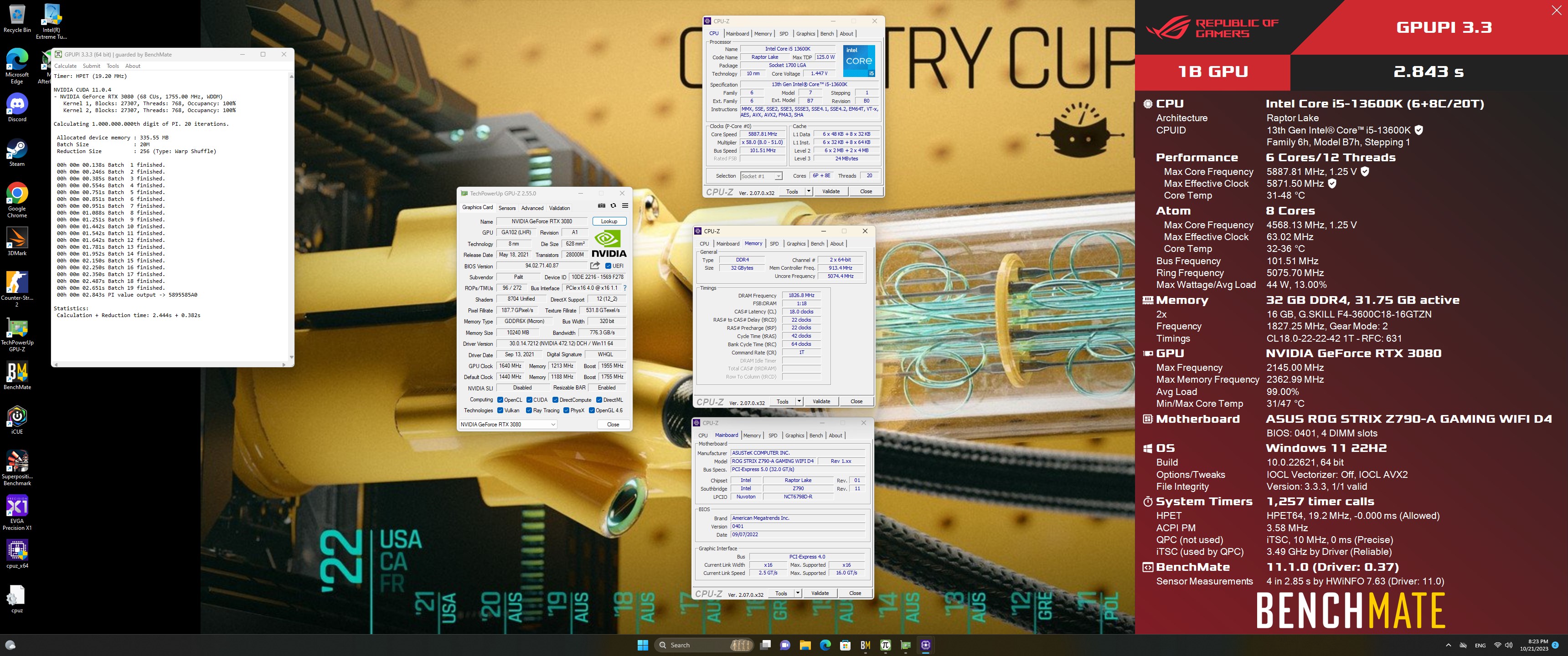The width and height of the screenshot is (1568, 656).
Task: Launch Google Chrome desktop icon
Action: (x=17, y=200)
